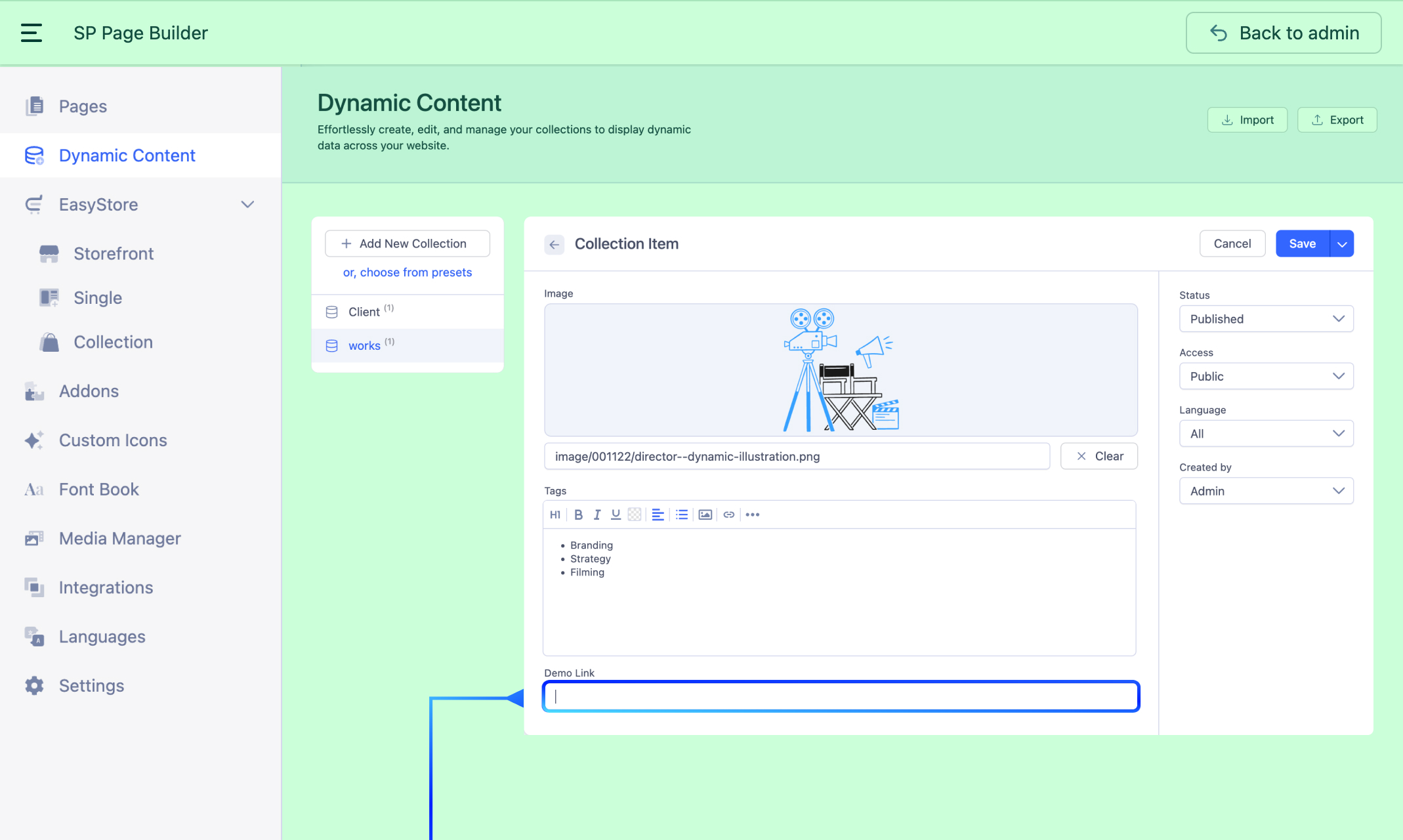
Task: Toggle italic formatting in Tags editor
Action: (x=597, y=514)
